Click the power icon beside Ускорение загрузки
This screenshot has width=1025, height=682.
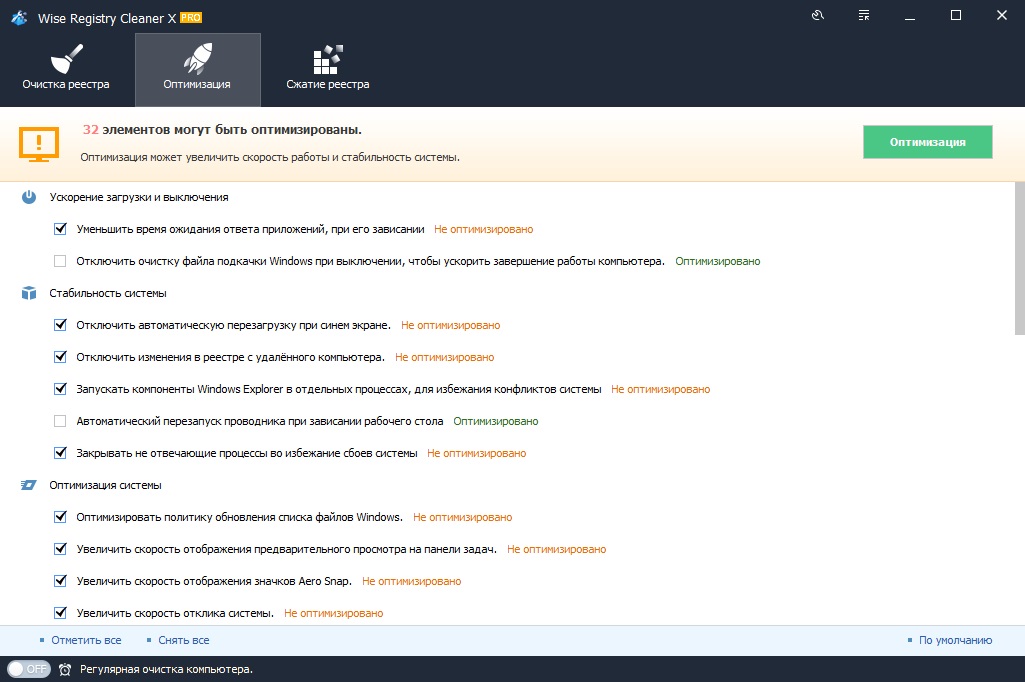(29, 197)
